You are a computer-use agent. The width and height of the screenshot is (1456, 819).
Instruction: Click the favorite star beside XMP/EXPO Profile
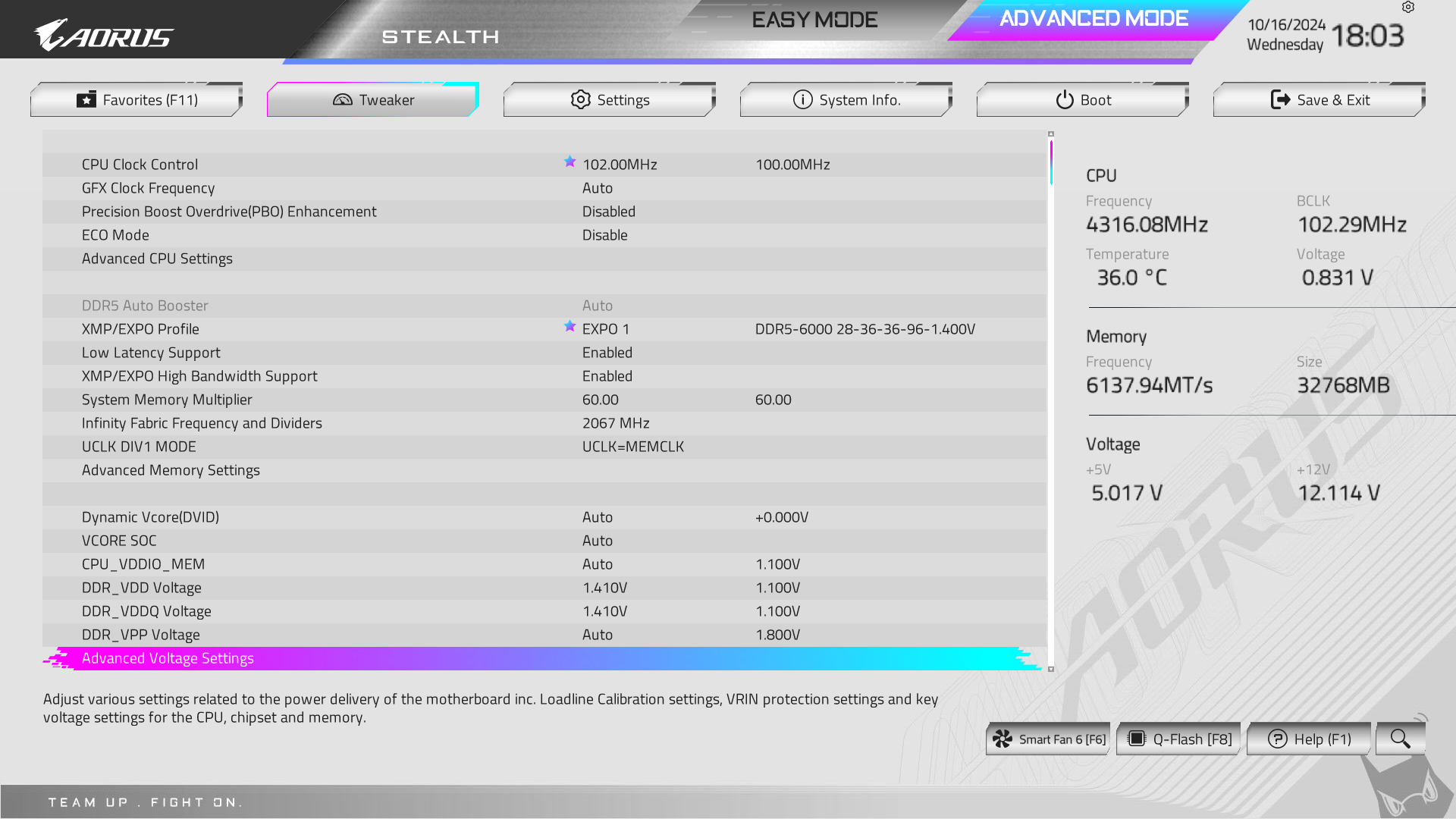pos(570,326)
